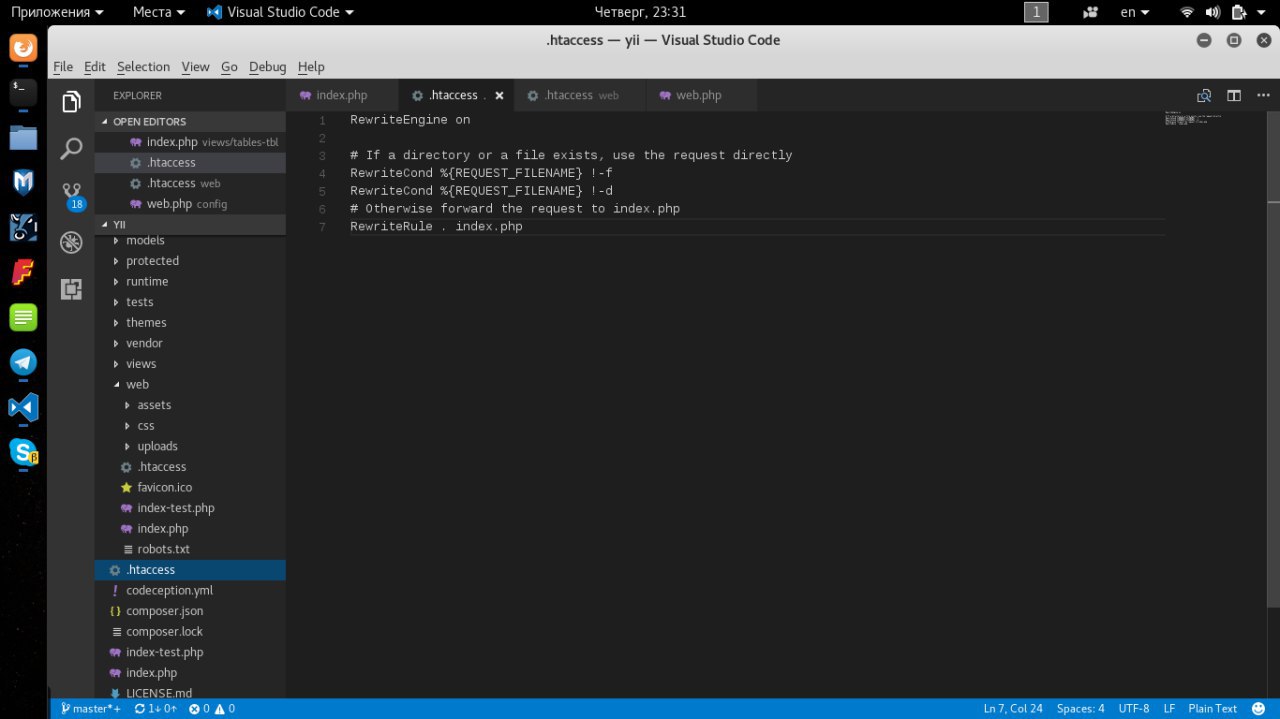Expand the models folder
Screen dimensions: 1280x719
(190, 240)
